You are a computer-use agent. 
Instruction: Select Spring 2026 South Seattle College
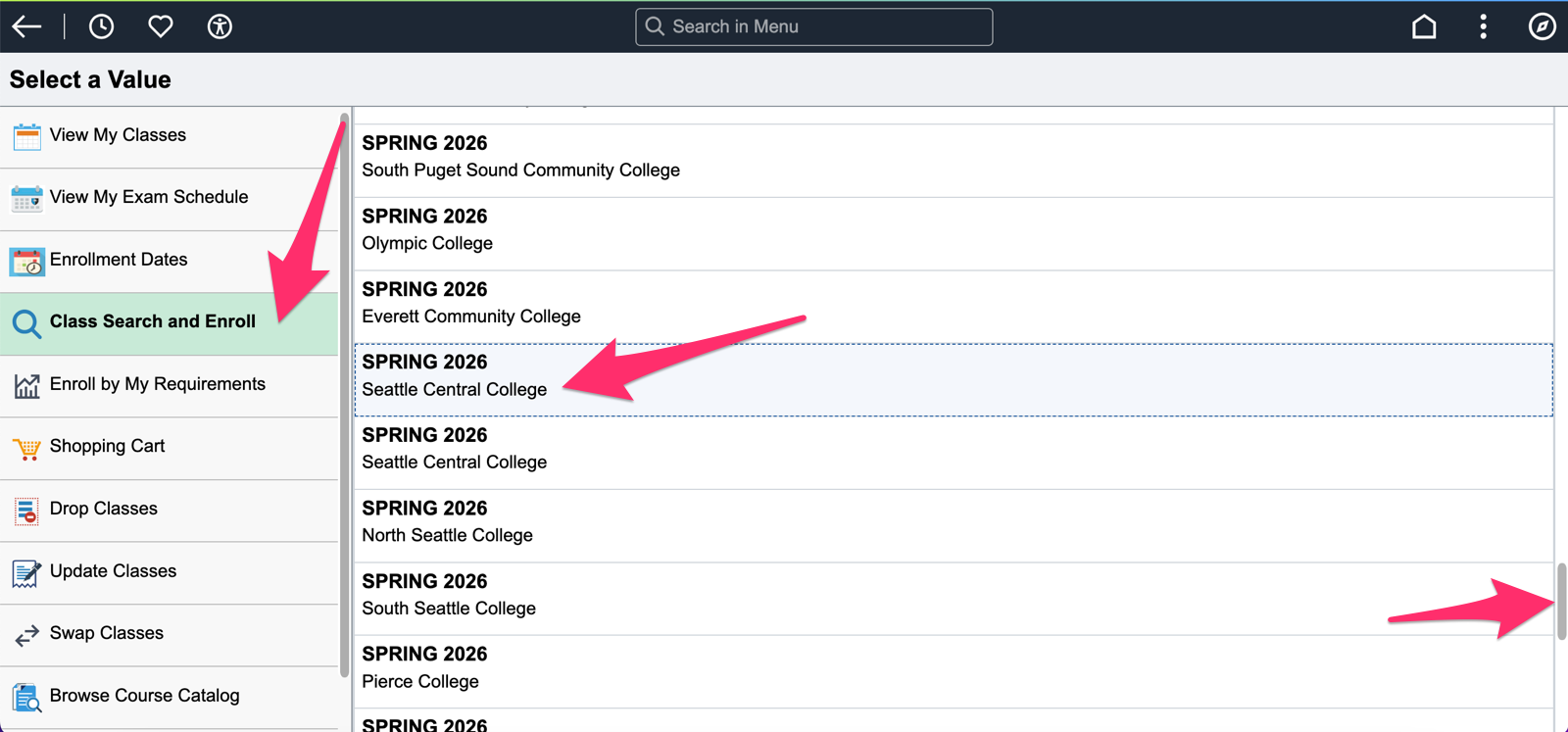click(954, 599)
